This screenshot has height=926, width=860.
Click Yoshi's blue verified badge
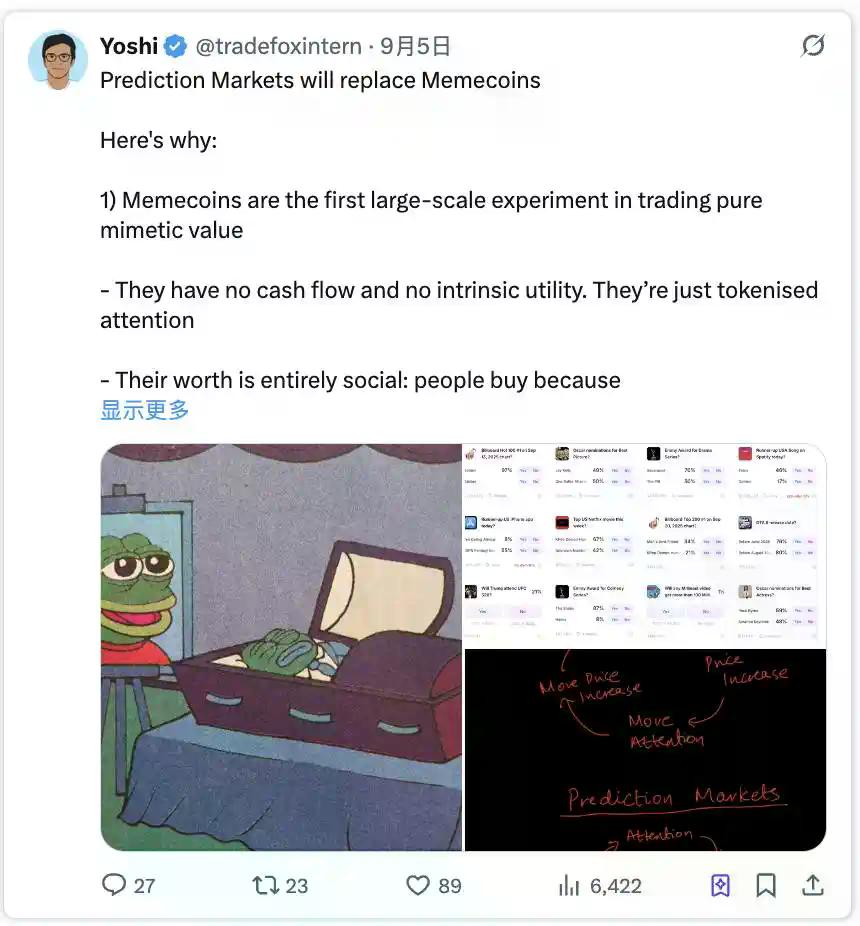coord(175,46)
